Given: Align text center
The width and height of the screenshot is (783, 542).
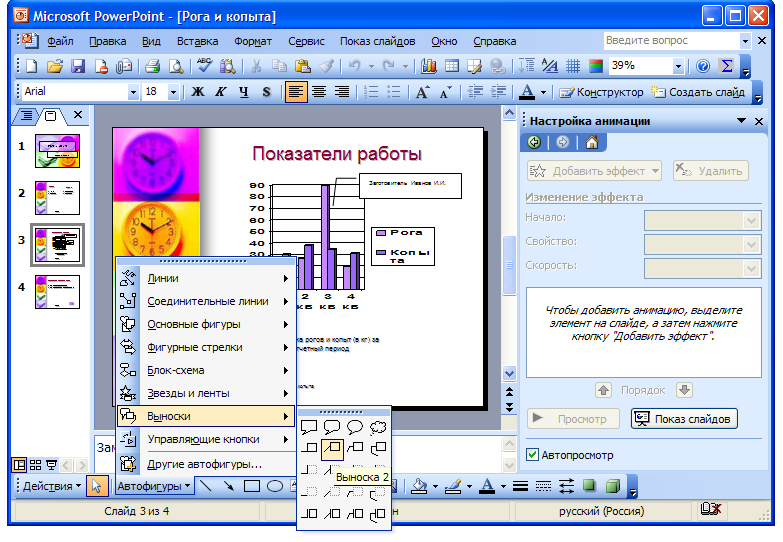Looking at the screenshot, I should point(319,92).
